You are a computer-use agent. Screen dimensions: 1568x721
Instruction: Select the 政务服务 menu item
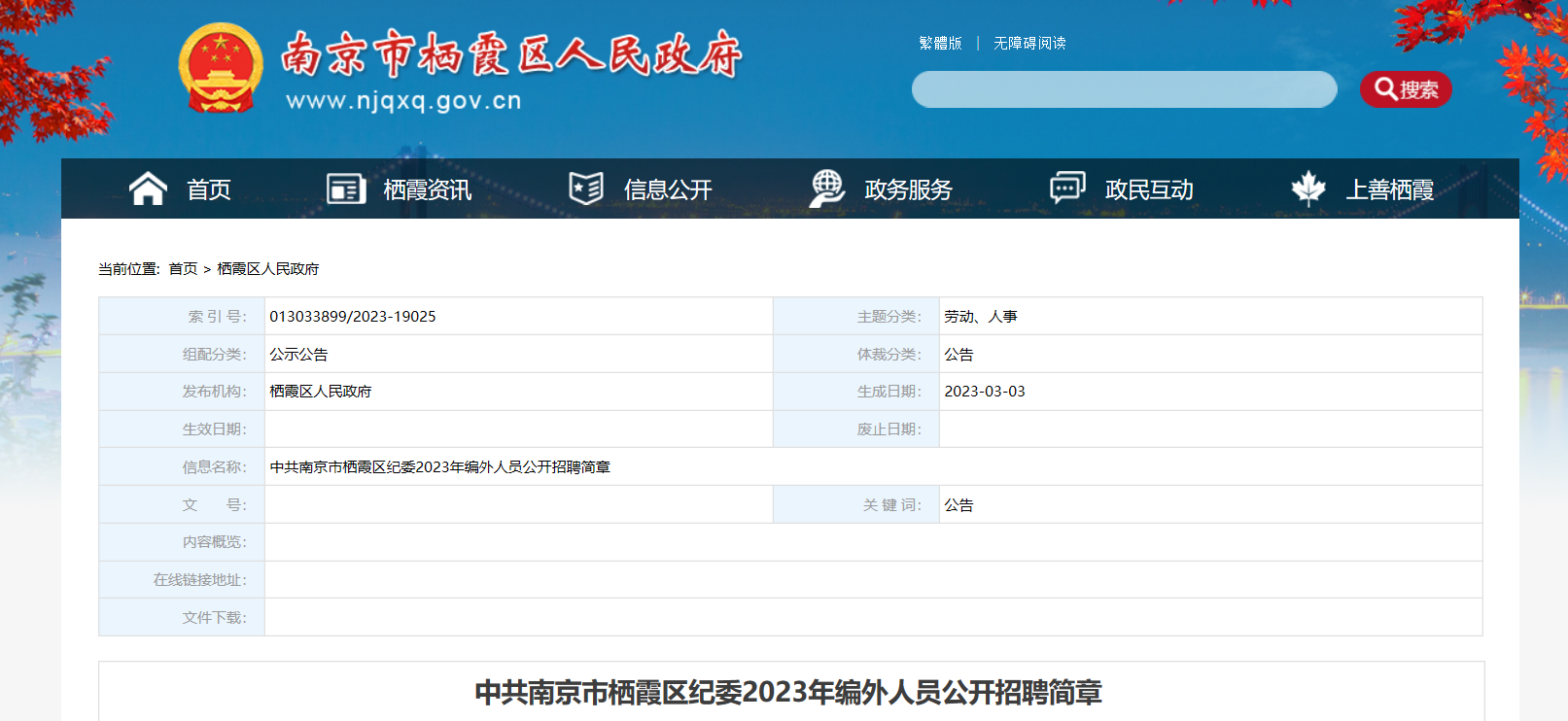tap(908, 189)
